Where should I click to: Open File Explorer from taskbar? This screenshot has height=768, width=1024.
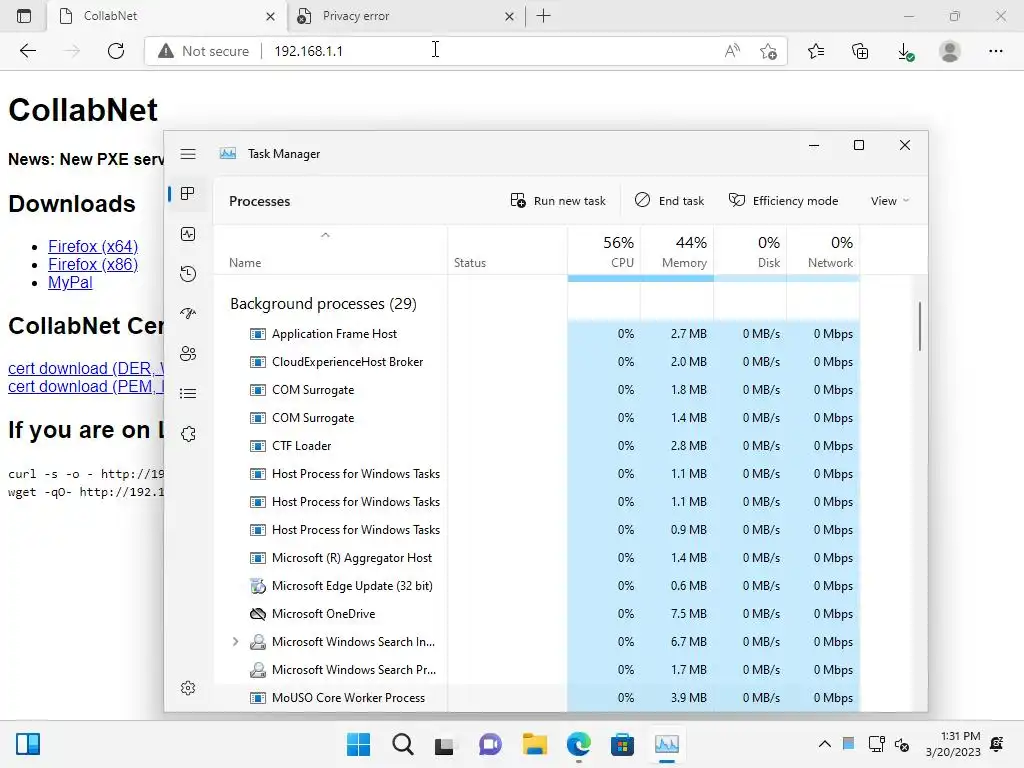coord(534,744)
